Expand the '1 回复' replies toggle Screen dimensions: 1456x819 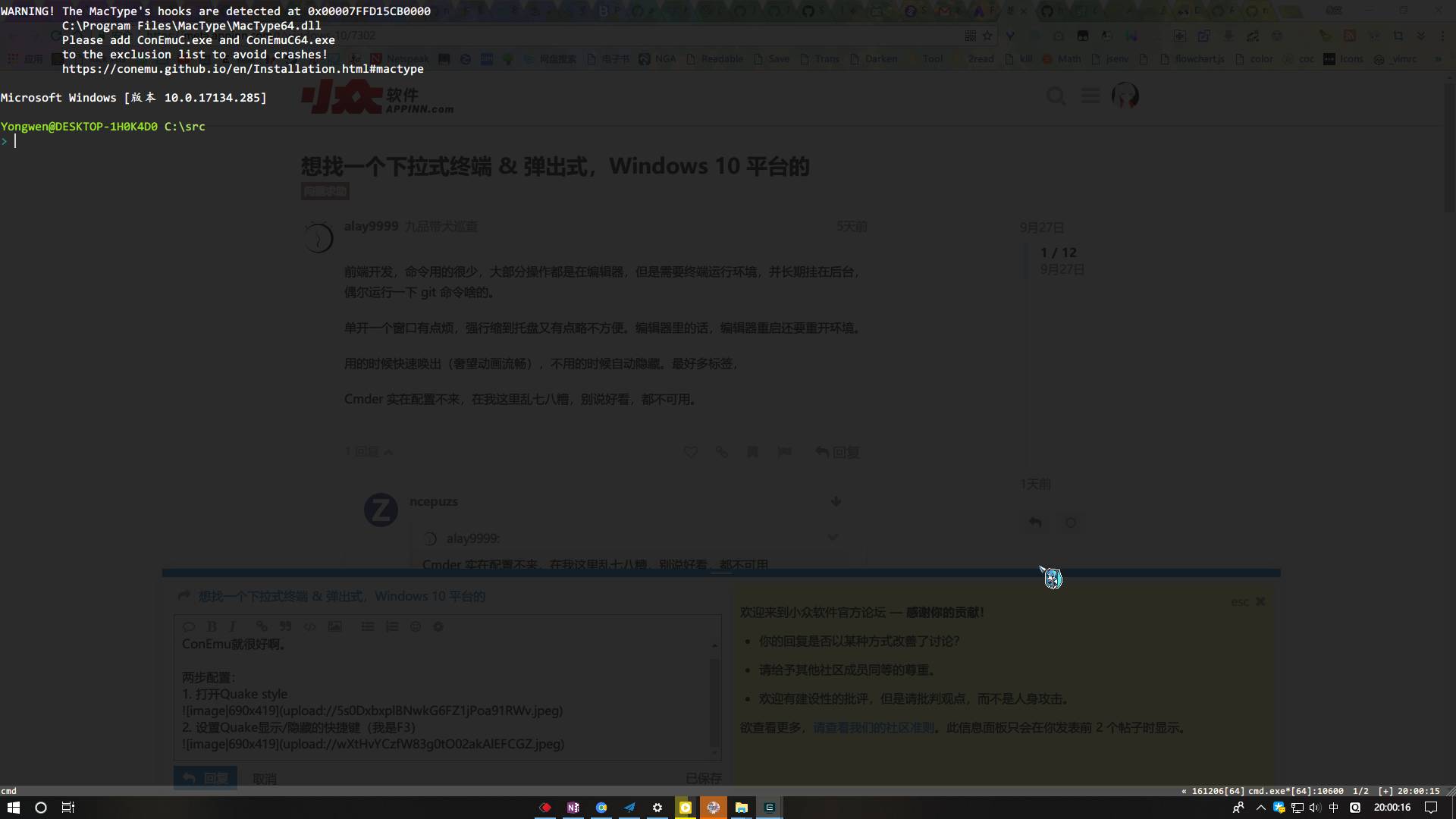pyautogui.click(x=369, y=452)
